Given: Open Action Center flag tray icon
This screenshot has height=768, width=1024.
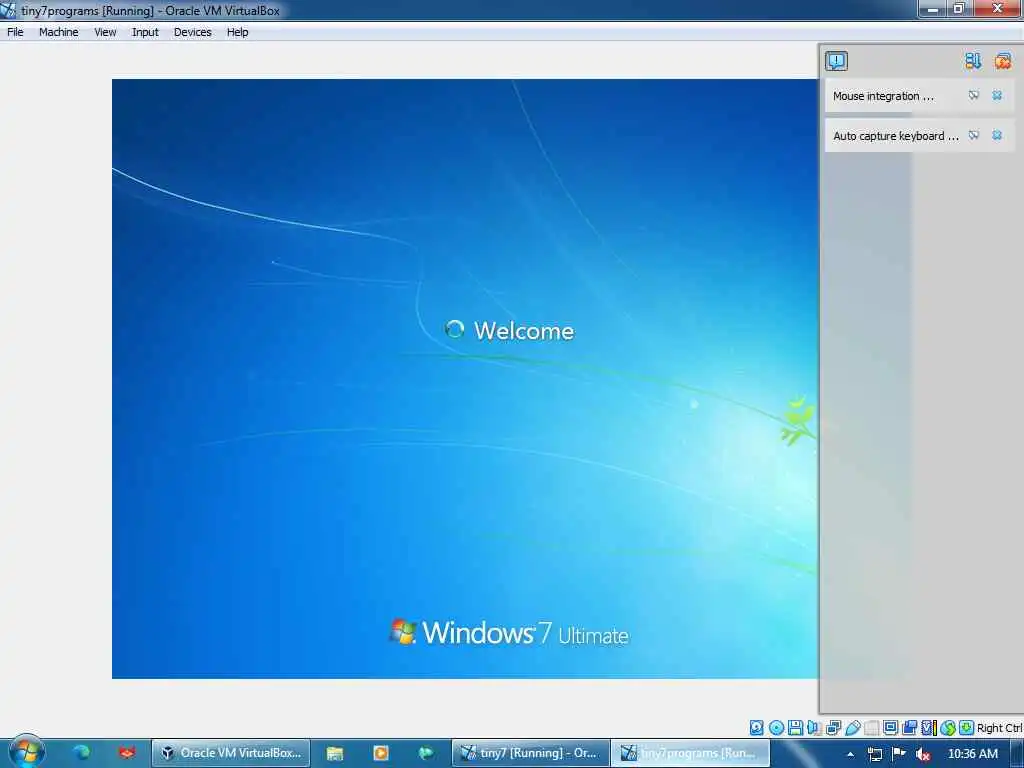Looking at the screenshot, I should [x=899, y=754].
